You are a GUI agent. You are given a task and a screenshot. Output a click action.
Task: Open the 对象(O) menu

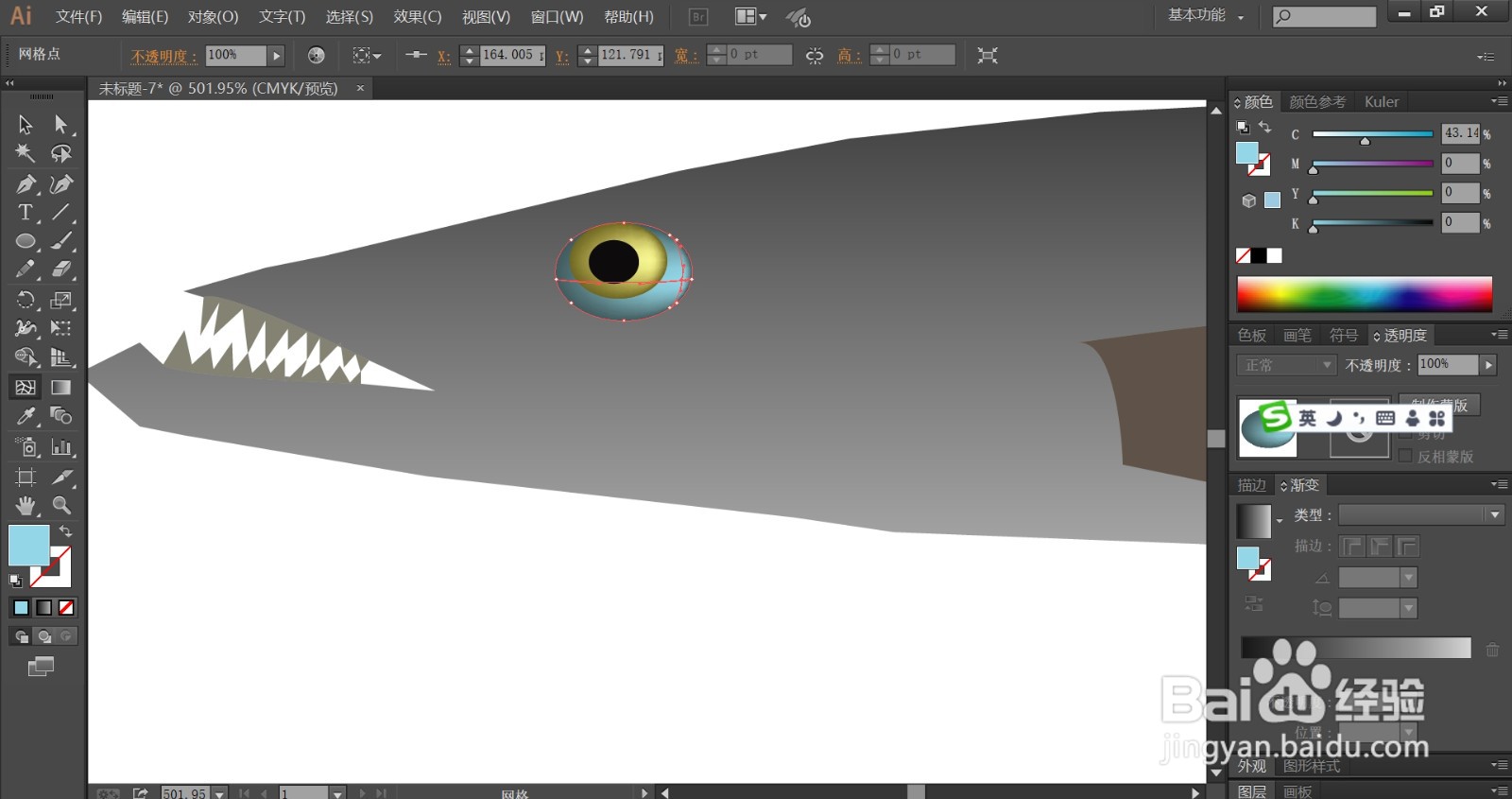click(x=213, y=17)
